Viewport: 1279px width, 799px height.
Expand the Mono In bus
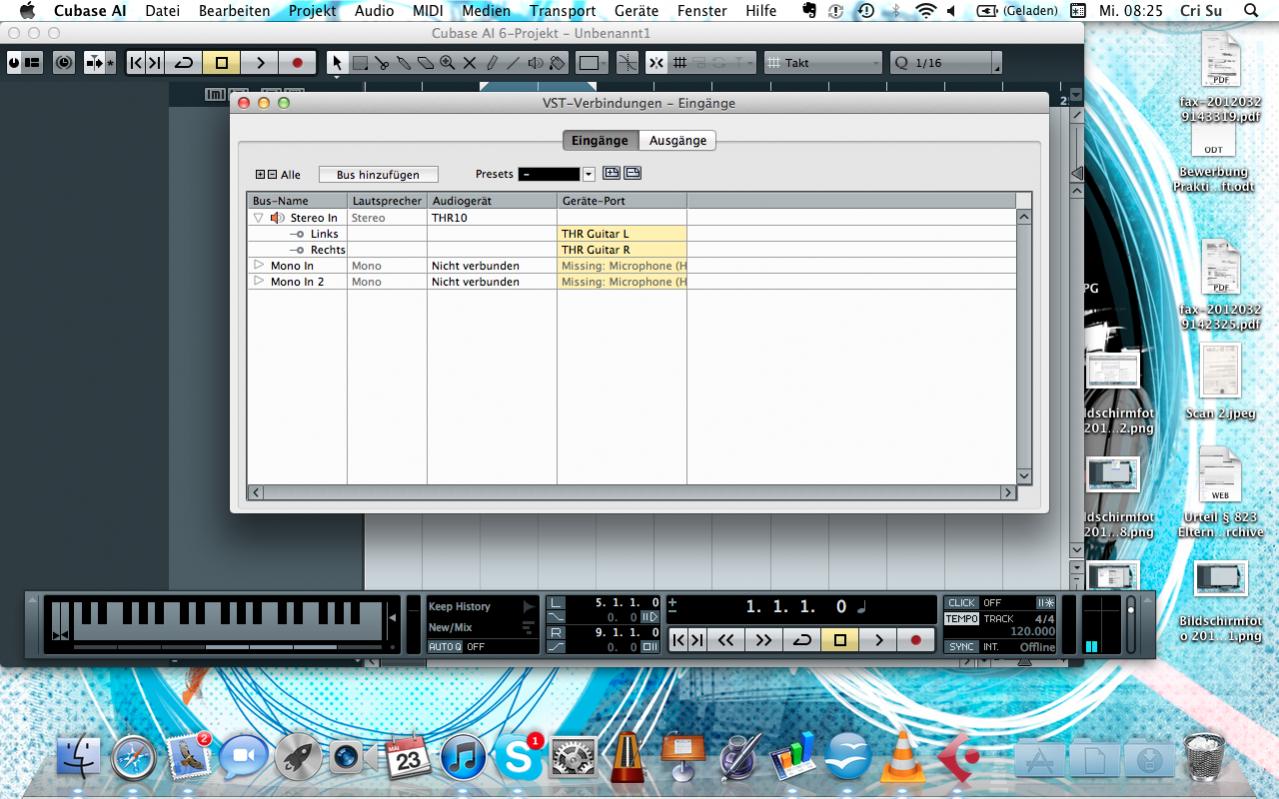coord(258,265)
